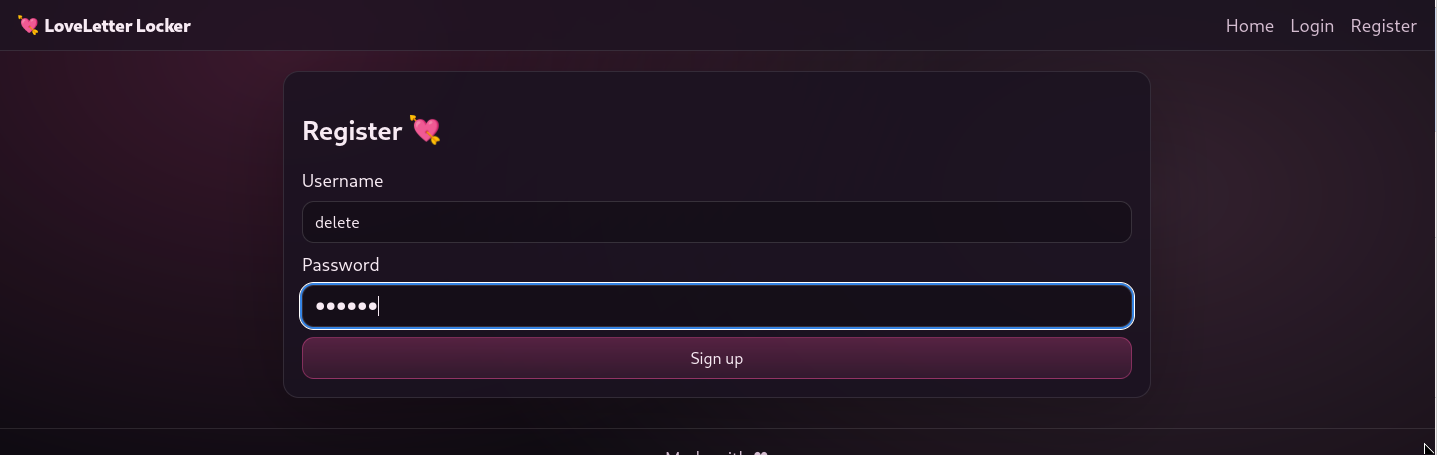1437x455 pixels.
Task: Click the heart-with-arrow logo icon in navbar
Action: (x=28, y=26)
